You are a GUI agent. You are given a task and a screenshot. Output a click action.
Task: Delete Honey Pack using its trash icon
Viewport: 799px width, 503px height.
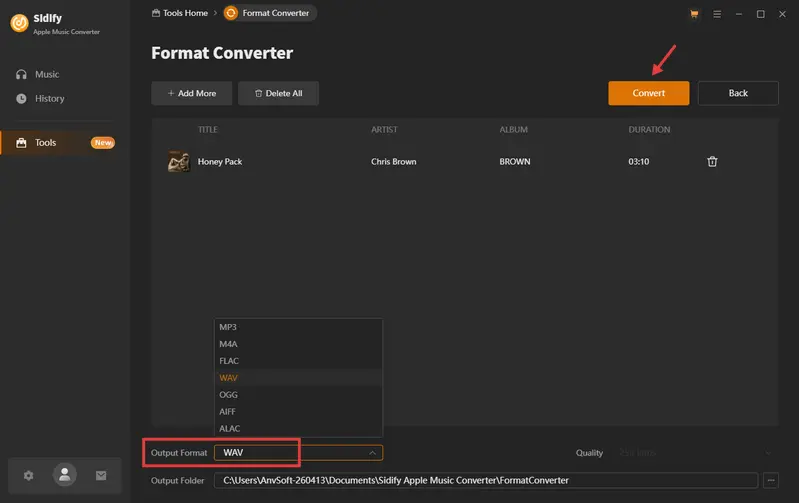click(712, 162)
